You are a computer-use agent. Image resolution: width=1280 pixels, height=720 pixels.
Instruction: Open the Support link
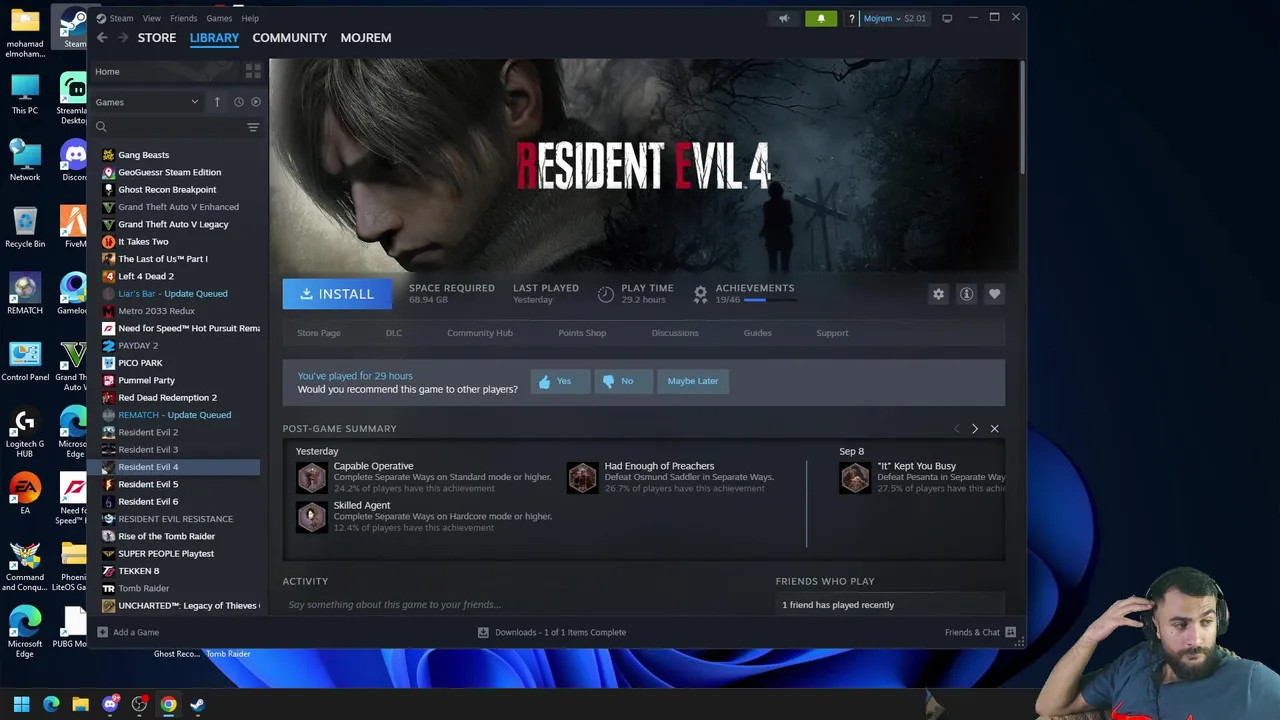tap(832, 333)
